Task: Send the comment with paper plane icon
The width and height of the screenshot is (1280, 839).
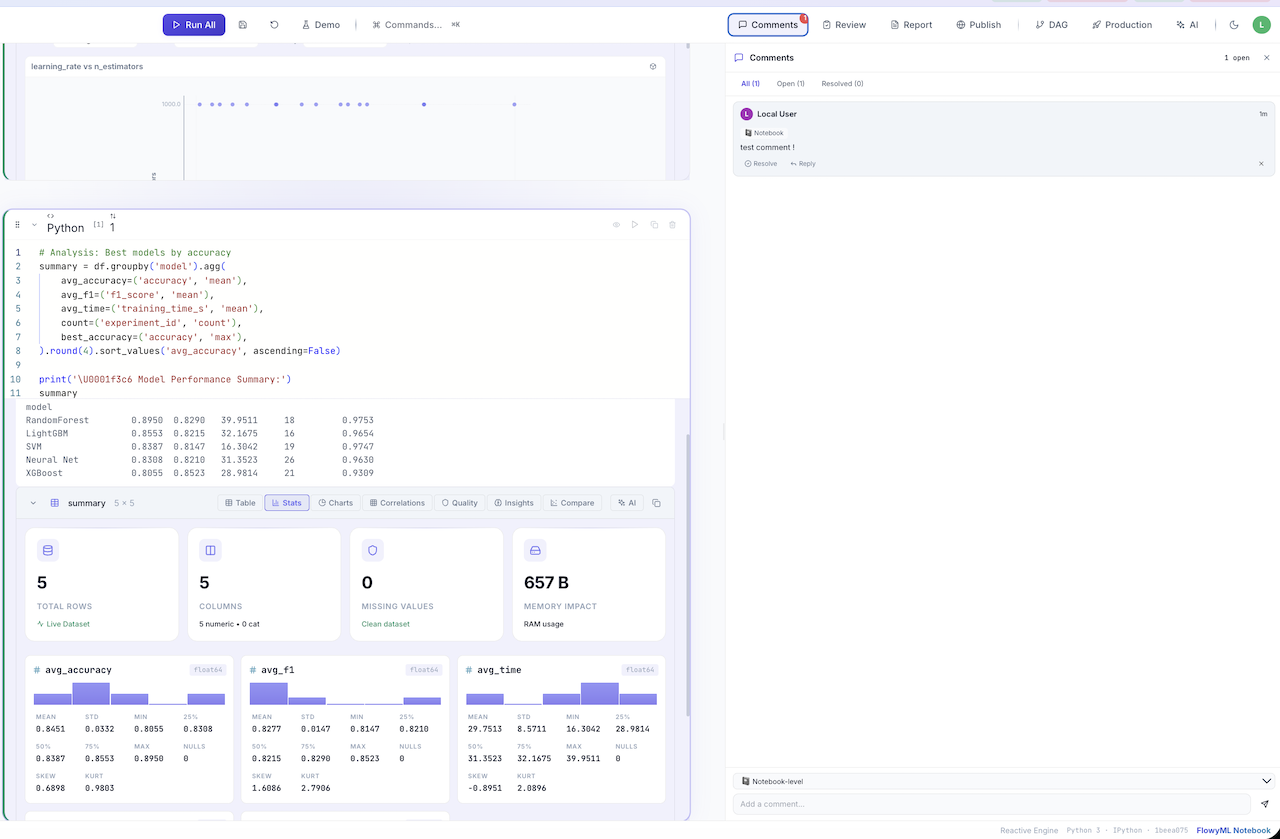Action: pos(1264,804)
